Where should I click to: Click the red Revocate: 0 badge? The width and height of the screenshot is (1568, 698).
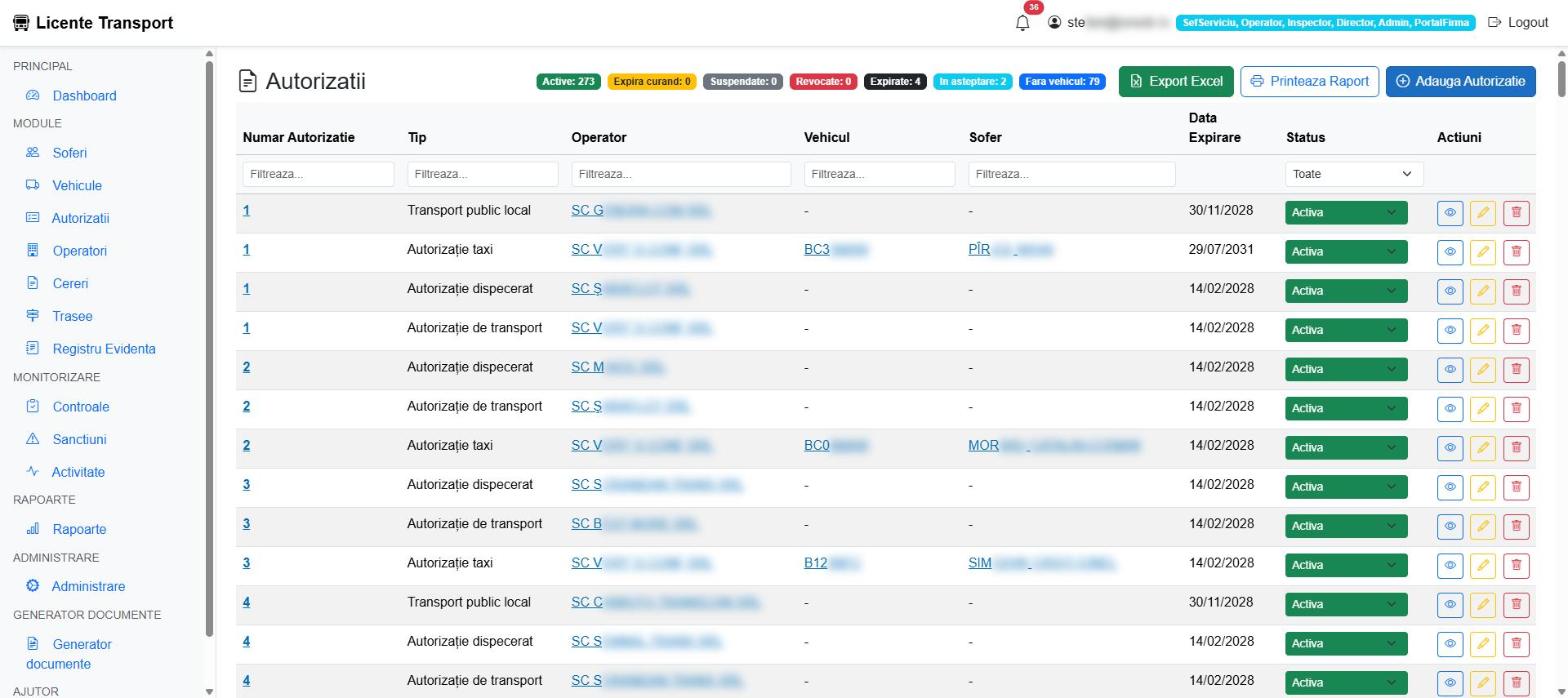[823, 82]
